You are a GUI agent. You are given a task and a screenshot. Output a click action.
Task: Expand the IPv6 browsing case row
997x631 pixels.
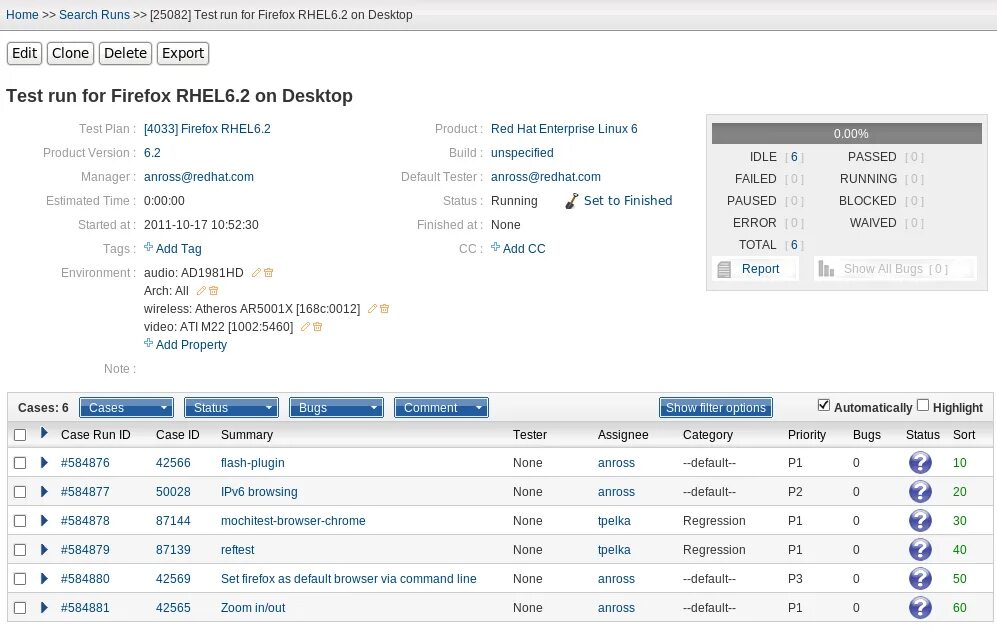pyautogui.click(x=44, y=492)
